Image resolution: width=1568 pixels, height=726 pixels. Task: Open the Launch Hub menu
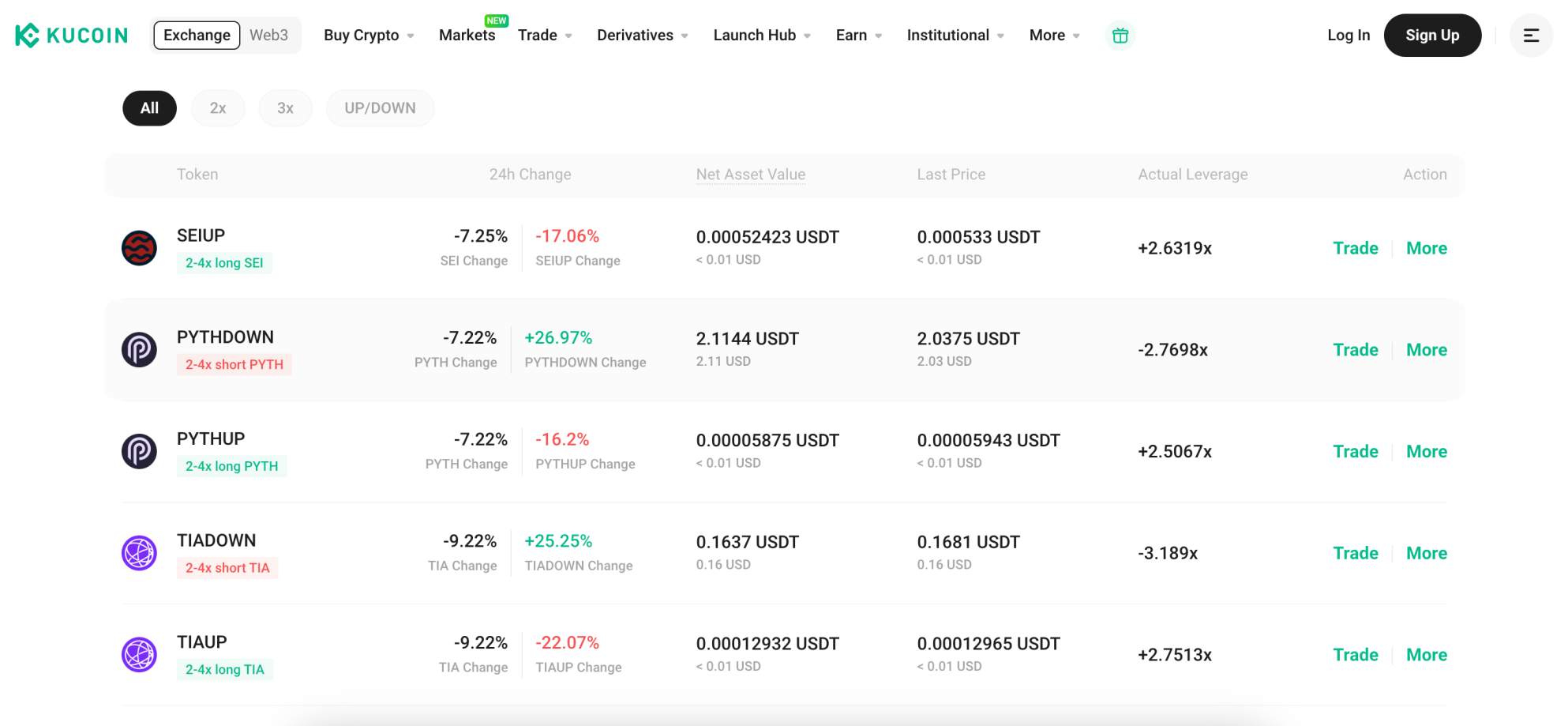click(x=755, y=35)
